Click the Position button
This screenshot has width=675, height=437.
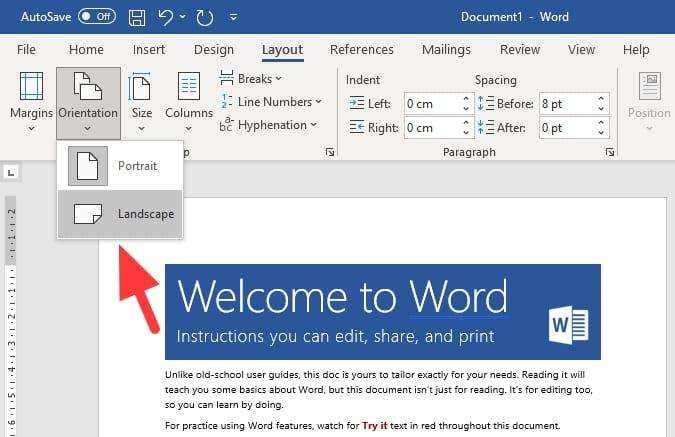649,102
